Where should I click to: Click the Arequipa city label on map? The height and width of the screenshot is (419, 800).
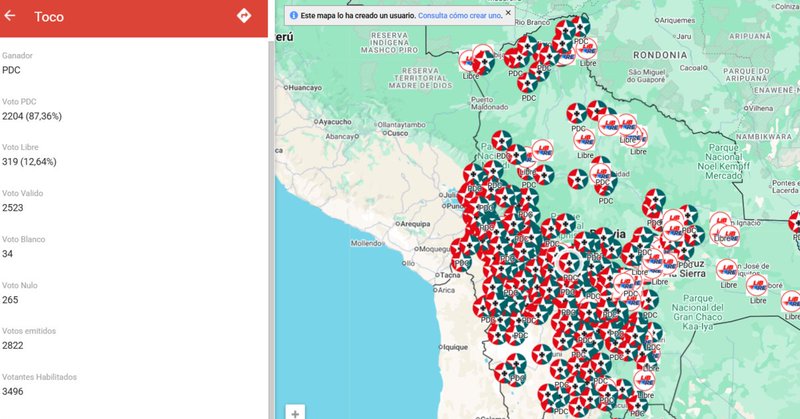coord(415,224)
